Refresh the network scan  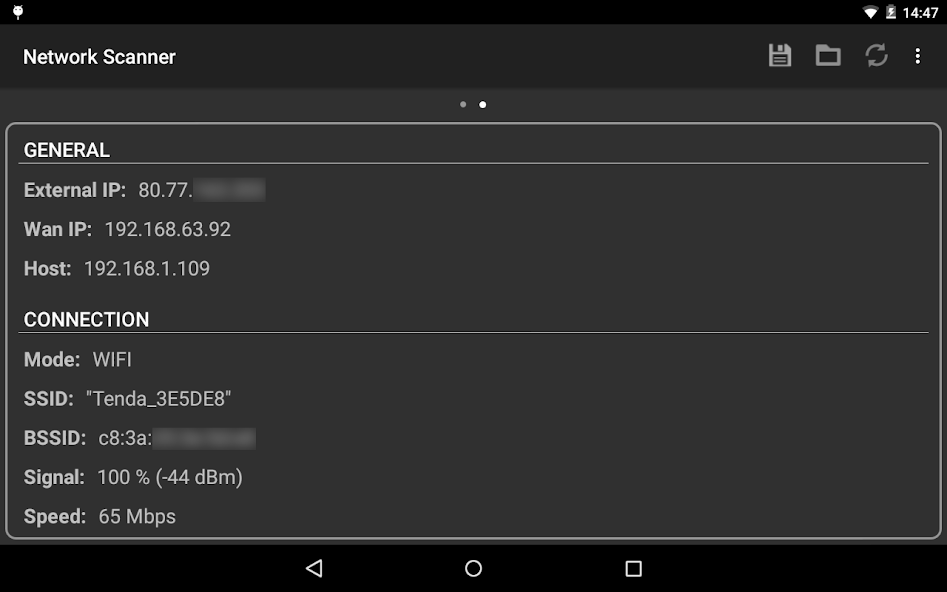coord(876,56)
